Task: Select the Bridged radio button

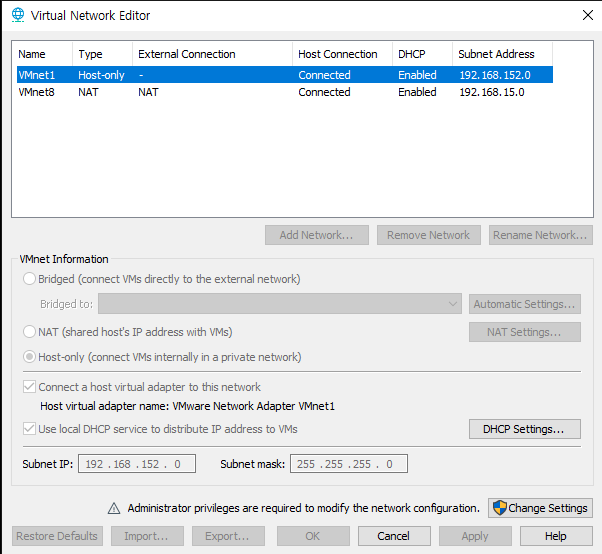Action: 30,279
